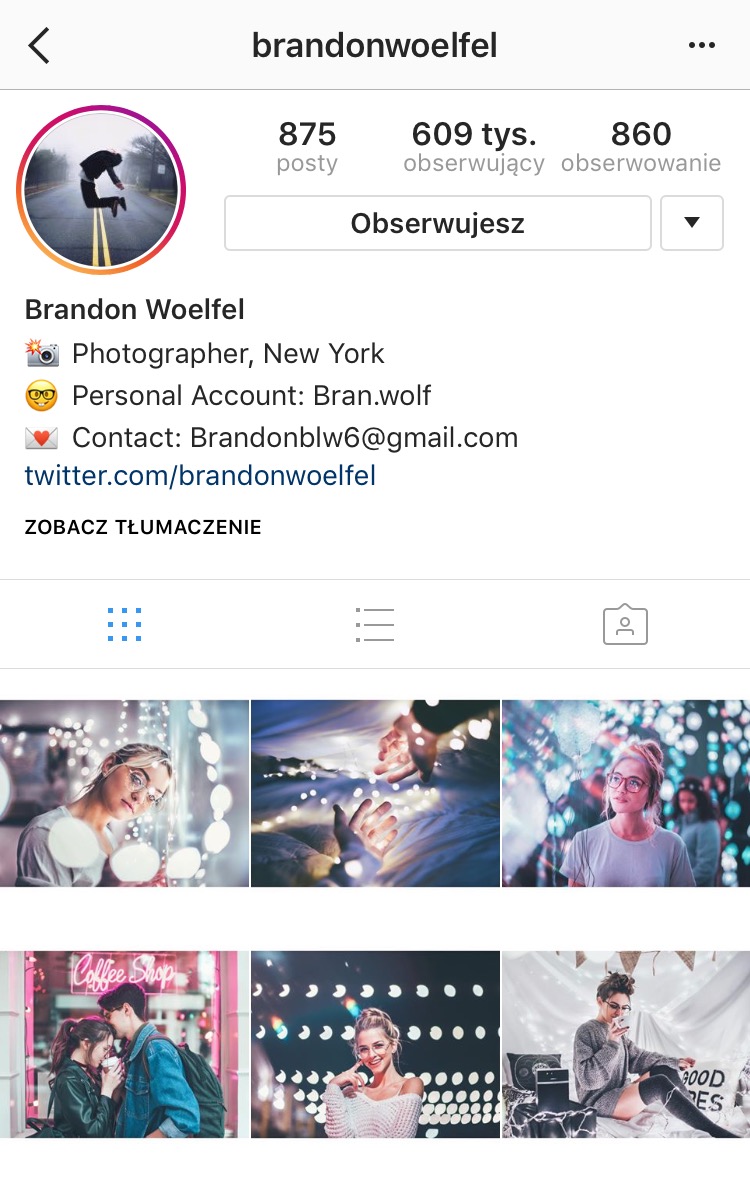Tap ZOBACZ TŁUMACZENIE to translate bio
750x1190 pixels.
click(x=143, y=527)
